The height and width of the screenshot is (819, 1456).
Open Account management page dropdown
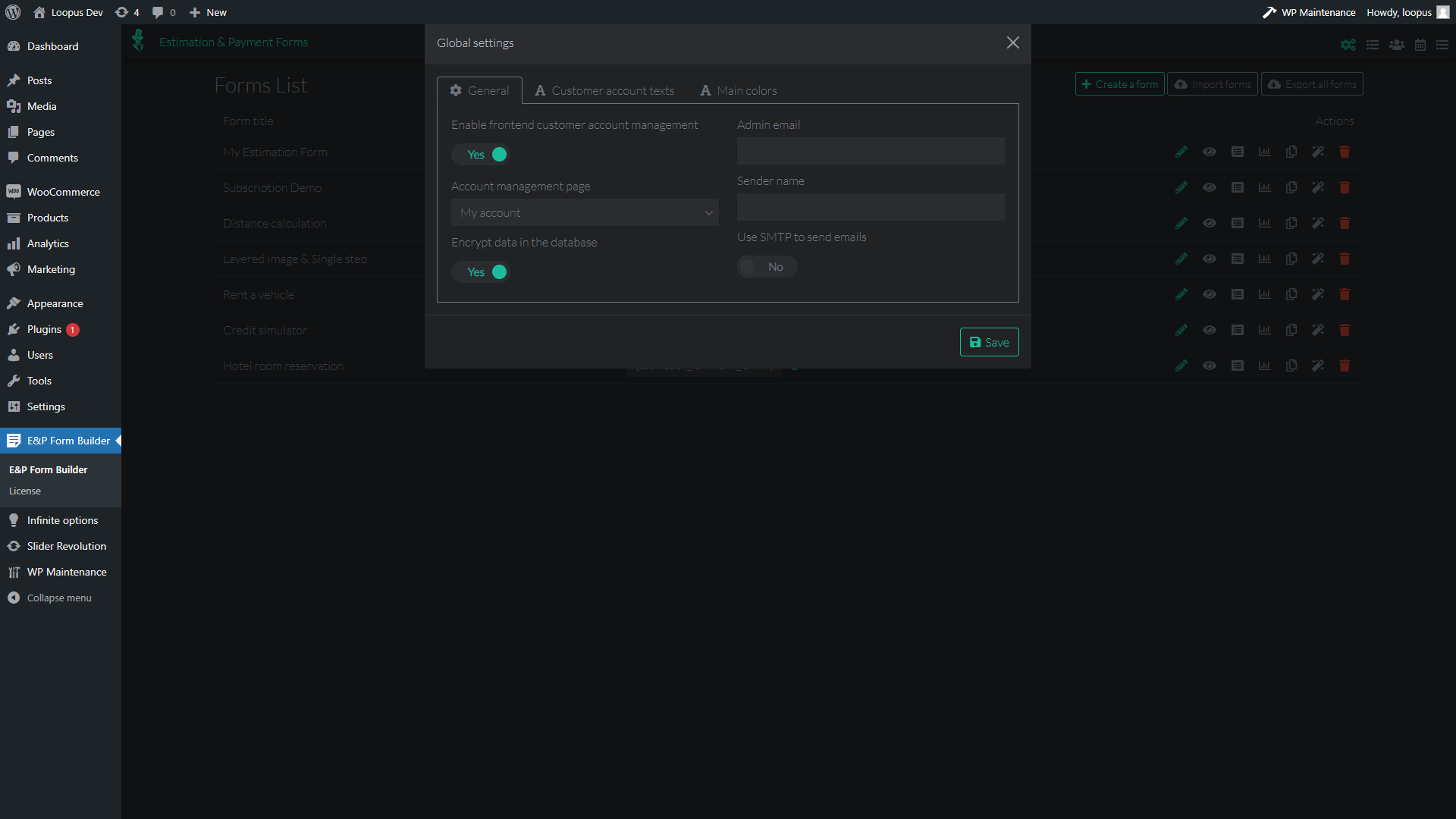pyautogui.click(x=585, y=213)
